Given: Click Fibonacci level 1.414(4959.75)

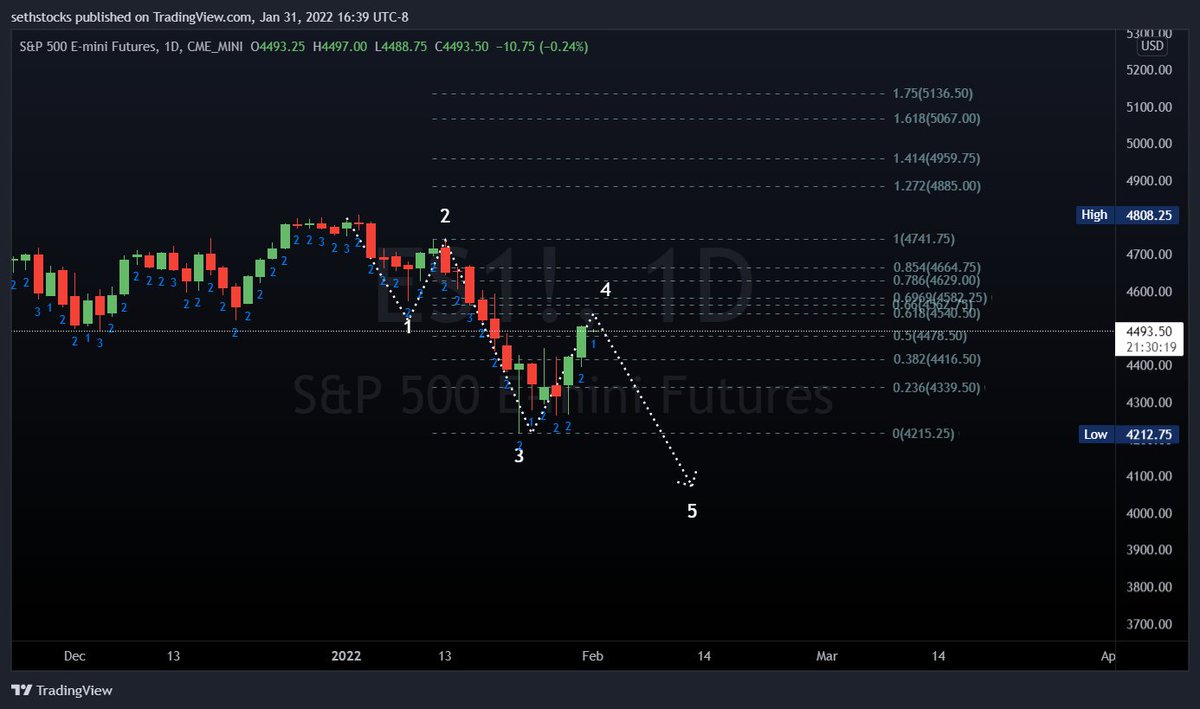Looking at the screenshot, I should (x=936, y=158).
